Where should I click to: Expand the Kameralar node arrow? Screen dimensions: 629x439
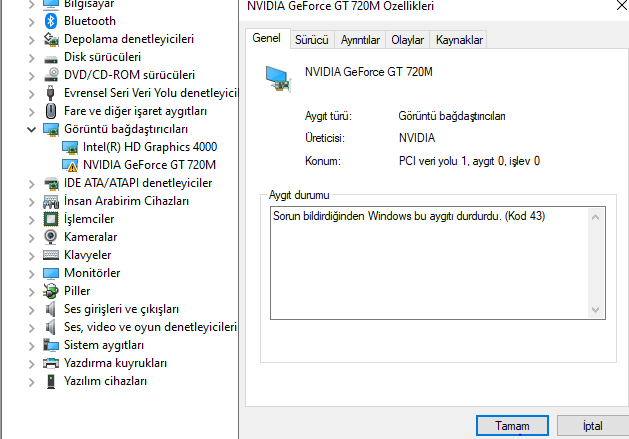tap(32, 238)
